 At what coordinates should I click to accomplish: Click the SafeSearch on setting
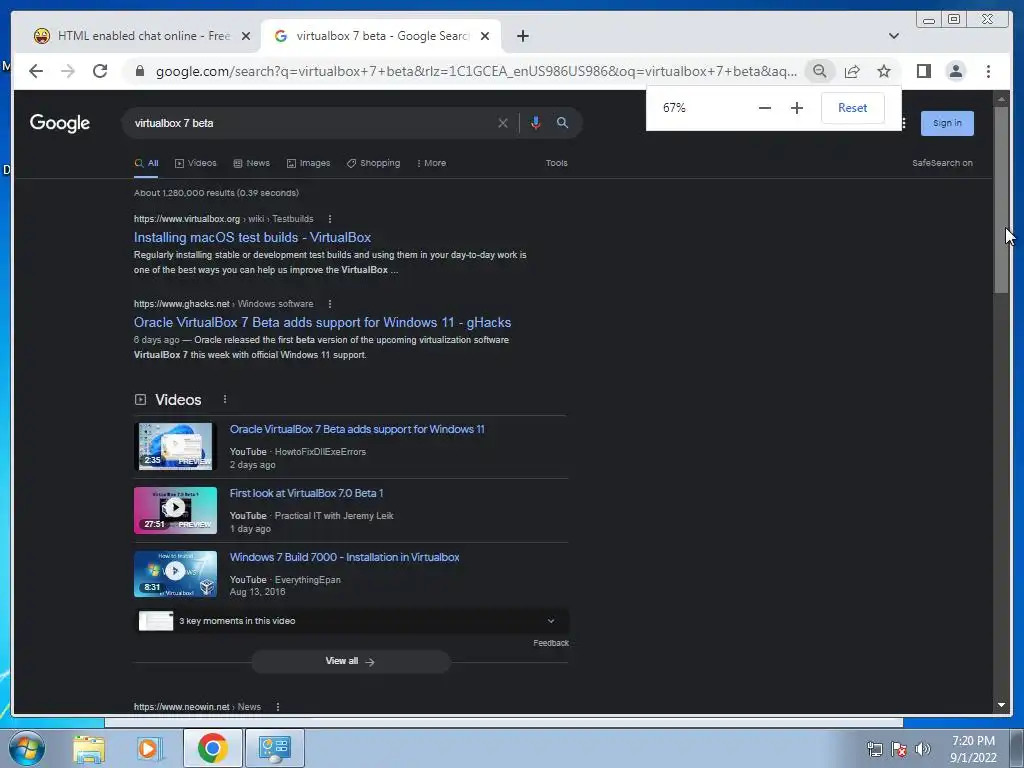coord(942,163)
